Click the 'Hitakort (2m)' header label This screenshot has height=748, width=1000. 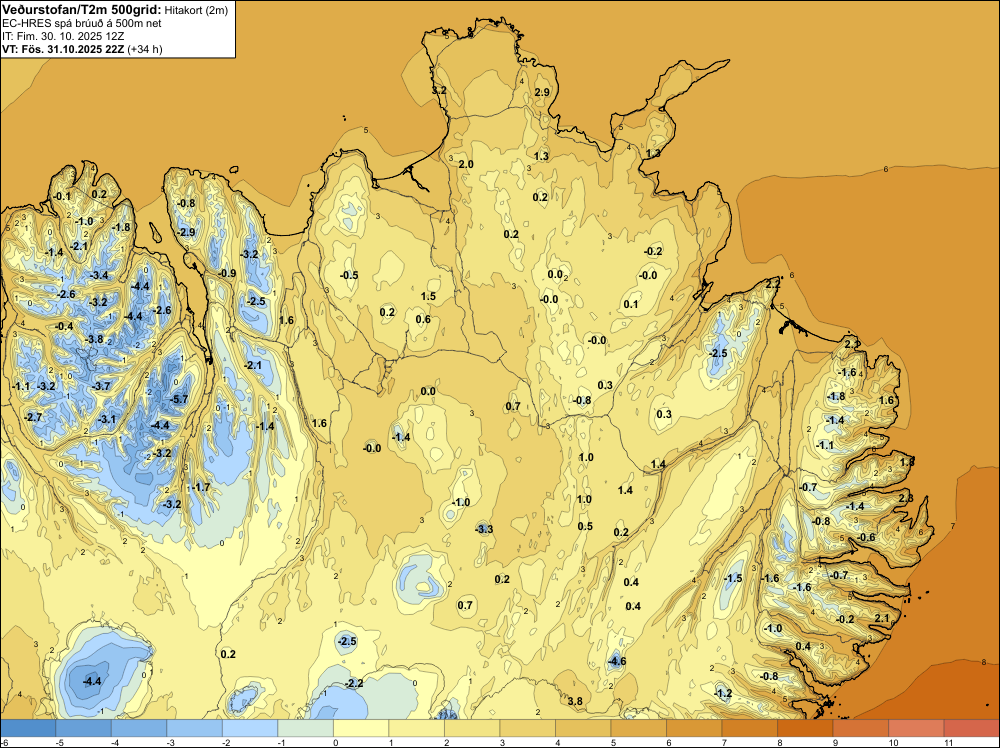coord(196,10)
